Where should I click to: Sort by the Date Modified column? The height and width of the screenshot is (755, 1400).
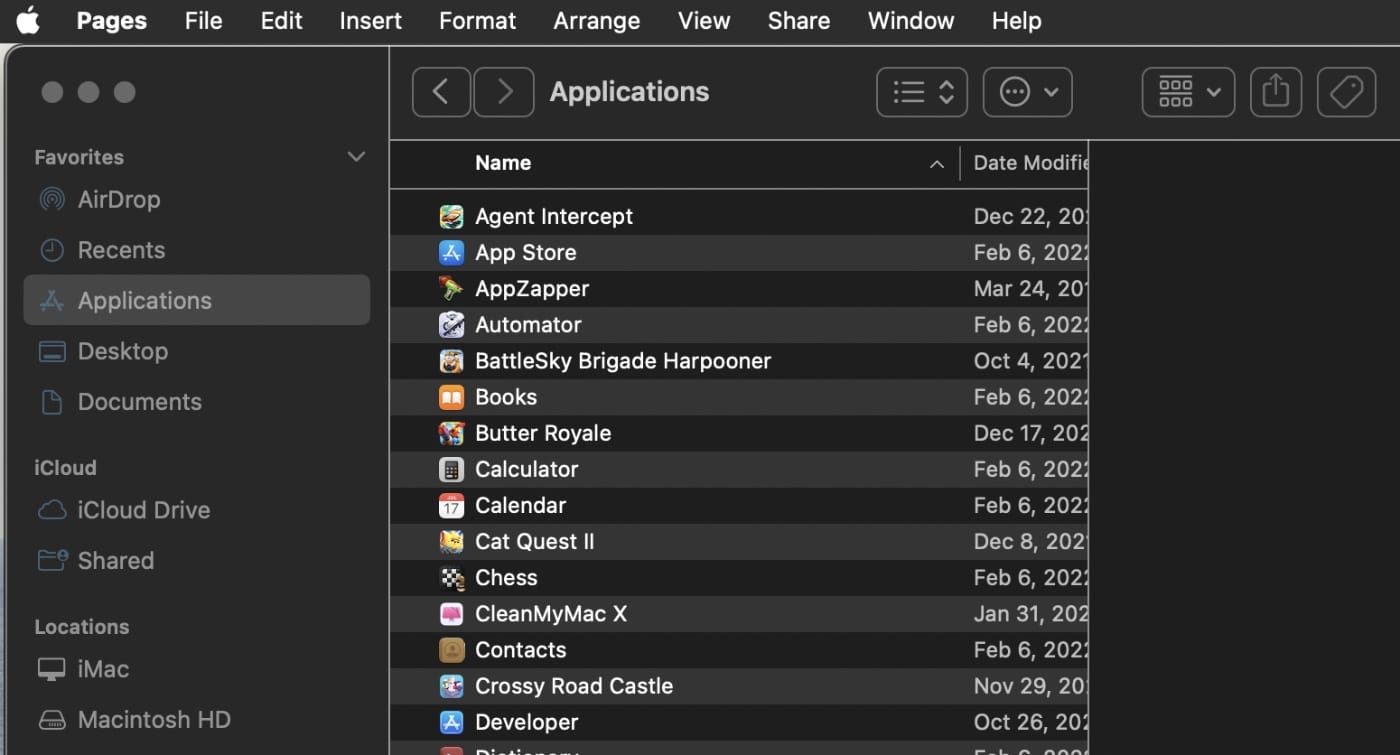1030,163
